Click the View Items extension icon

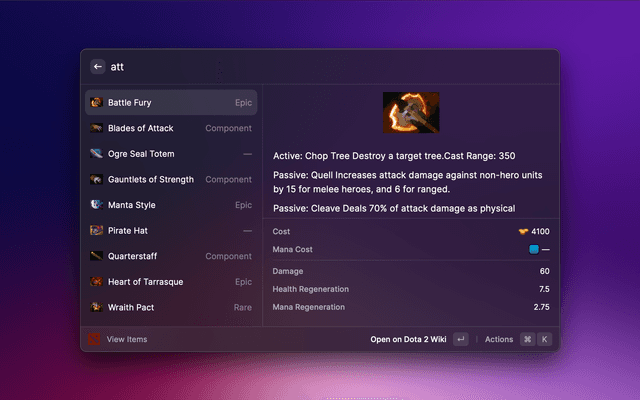tap(94, 339)
